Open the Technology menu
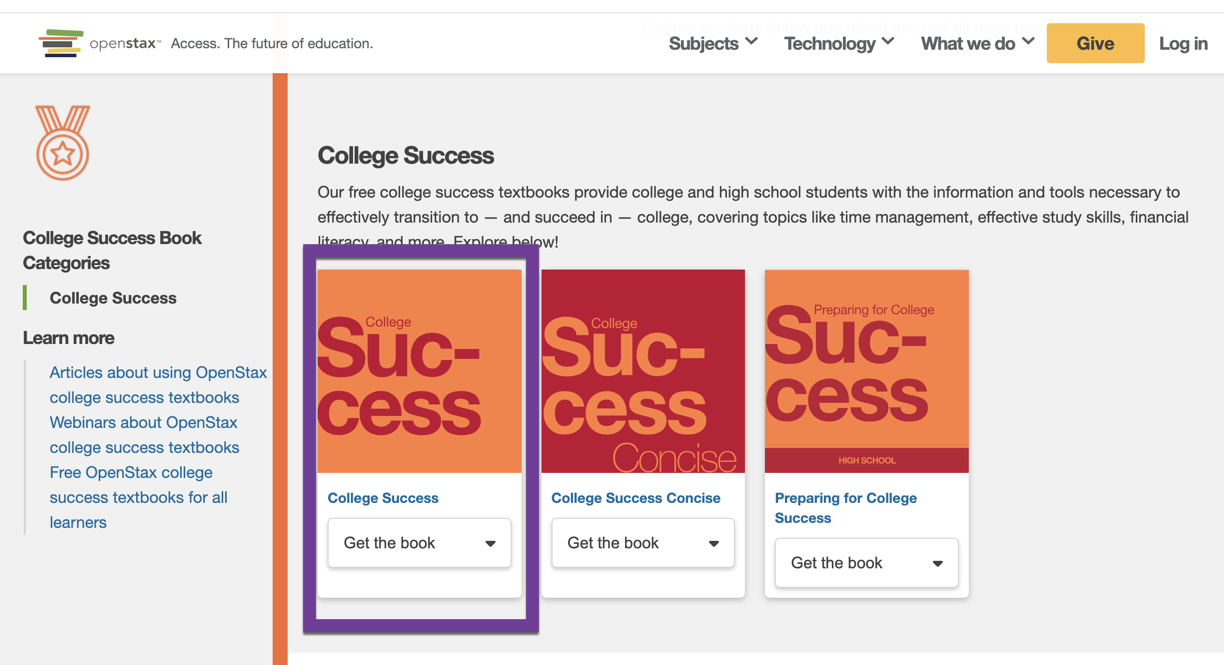The width and height of the screenshot is (1224, 665). (x=838, y=43)
